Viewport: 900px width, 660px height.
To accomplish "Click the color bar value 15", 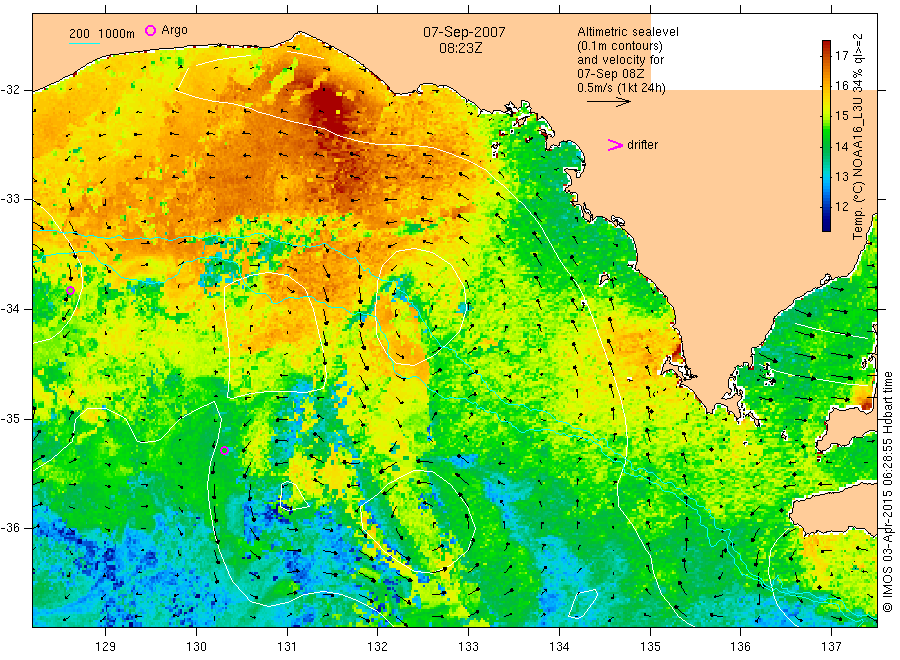I will 841,116.
